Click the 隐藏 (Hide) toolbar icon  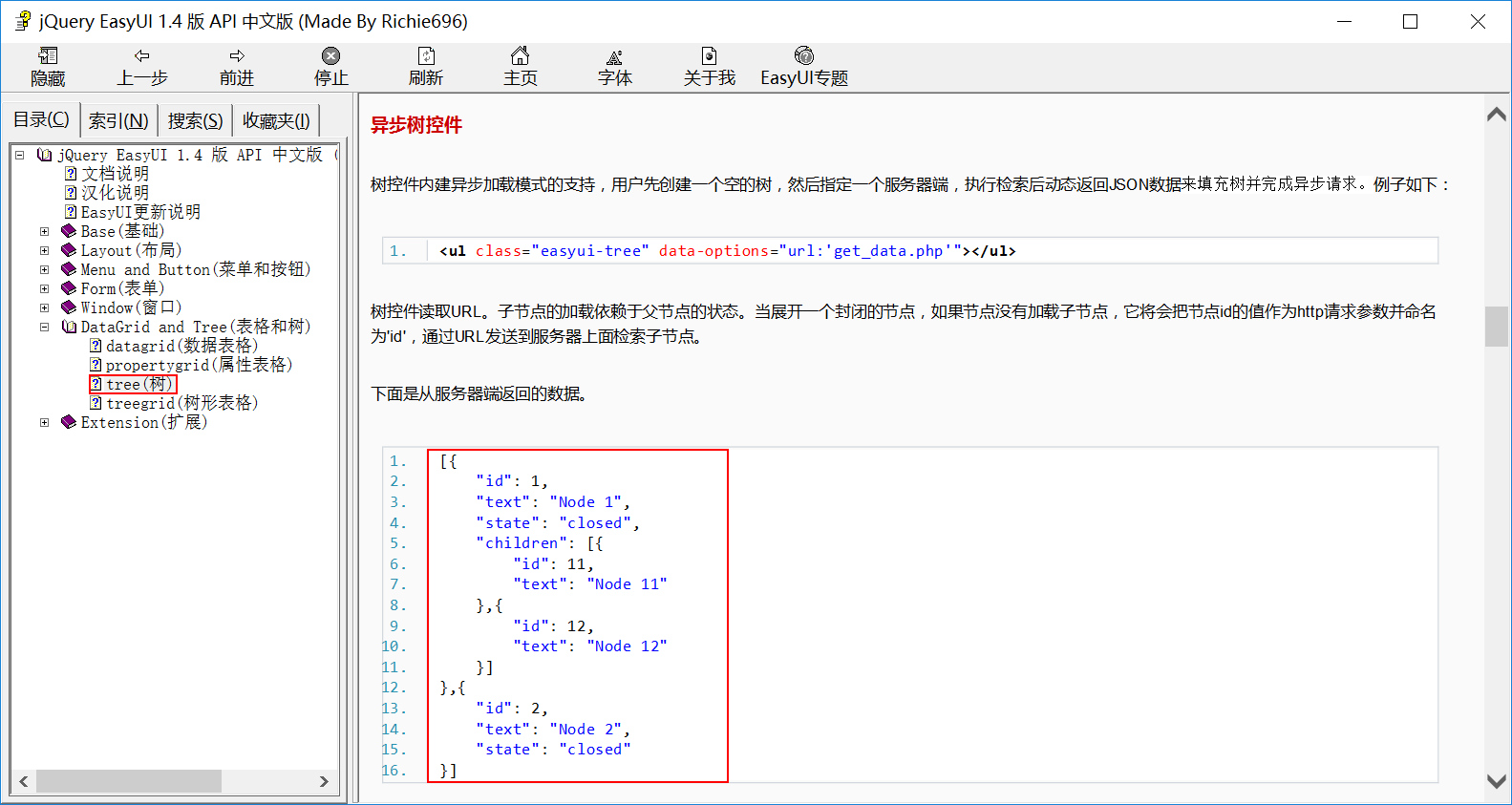coord(48,56)
